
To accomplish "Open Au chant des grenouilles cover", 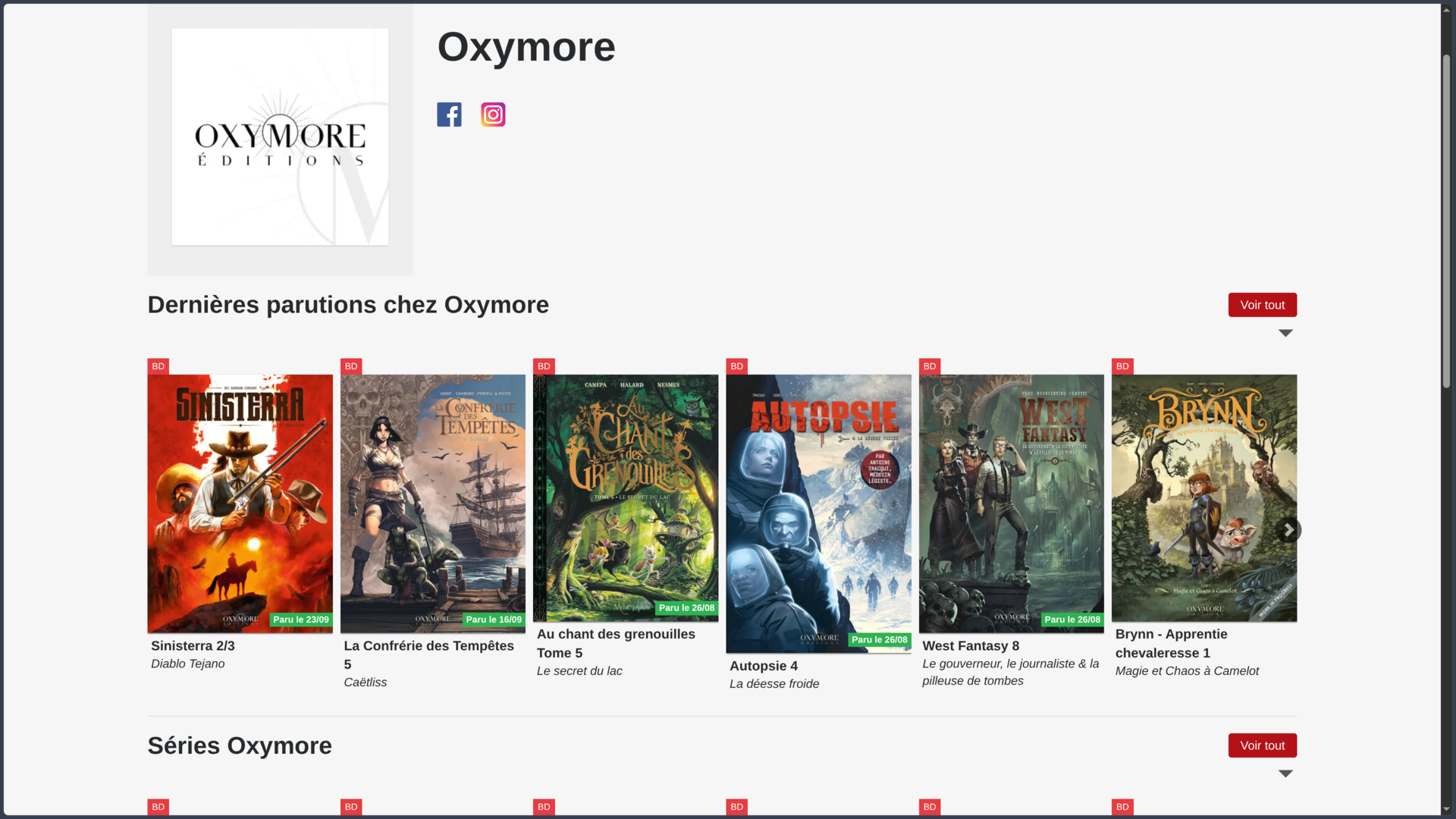I will tap(626, 498).
